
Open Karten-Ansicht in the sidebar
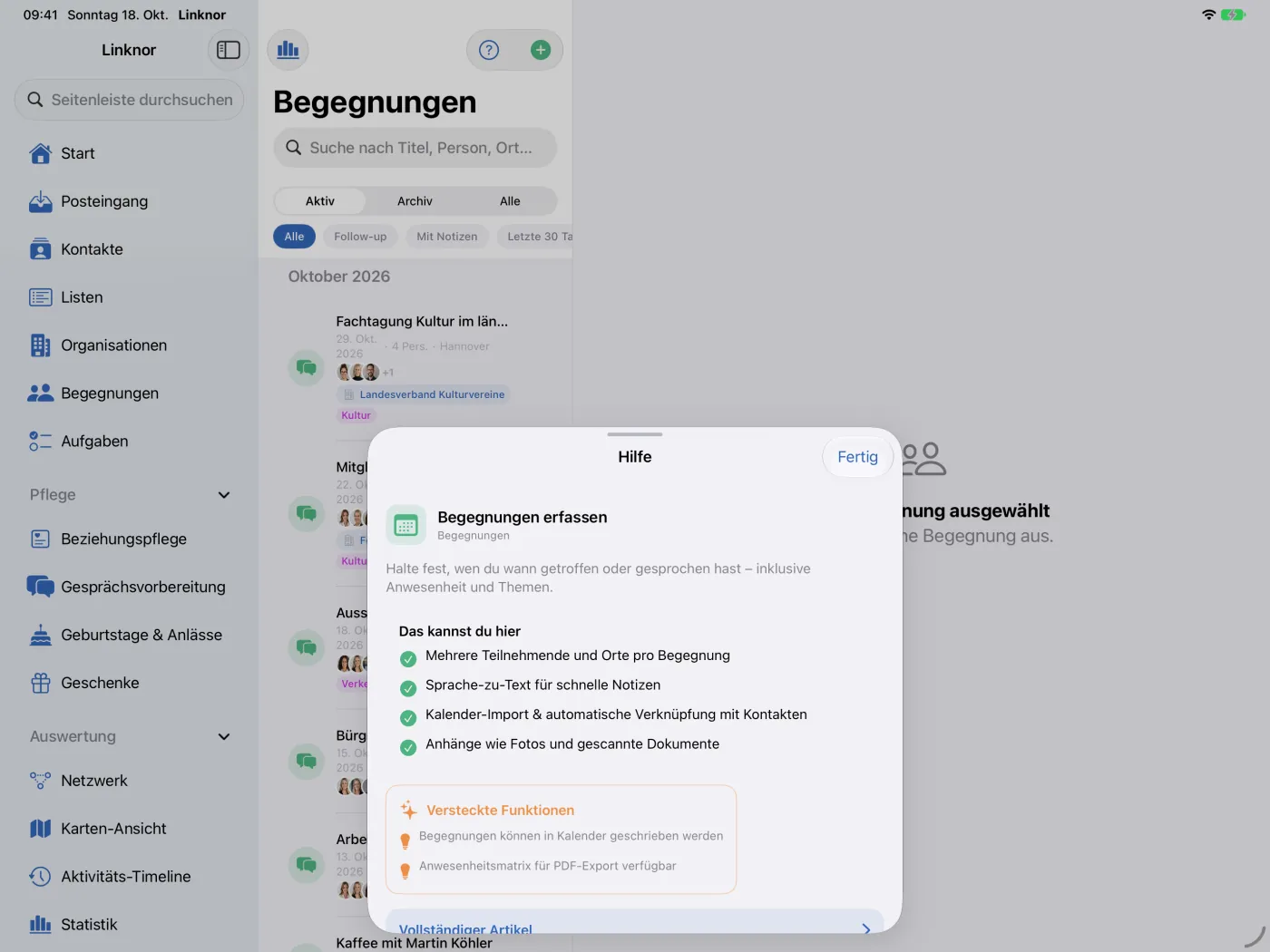(x=129, y=829)
